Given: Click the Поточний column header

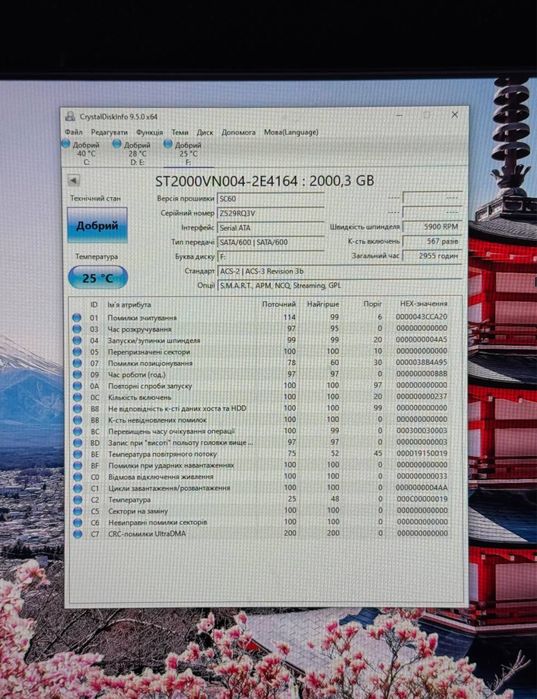Looking at the screenshot, I should (279, 304).
